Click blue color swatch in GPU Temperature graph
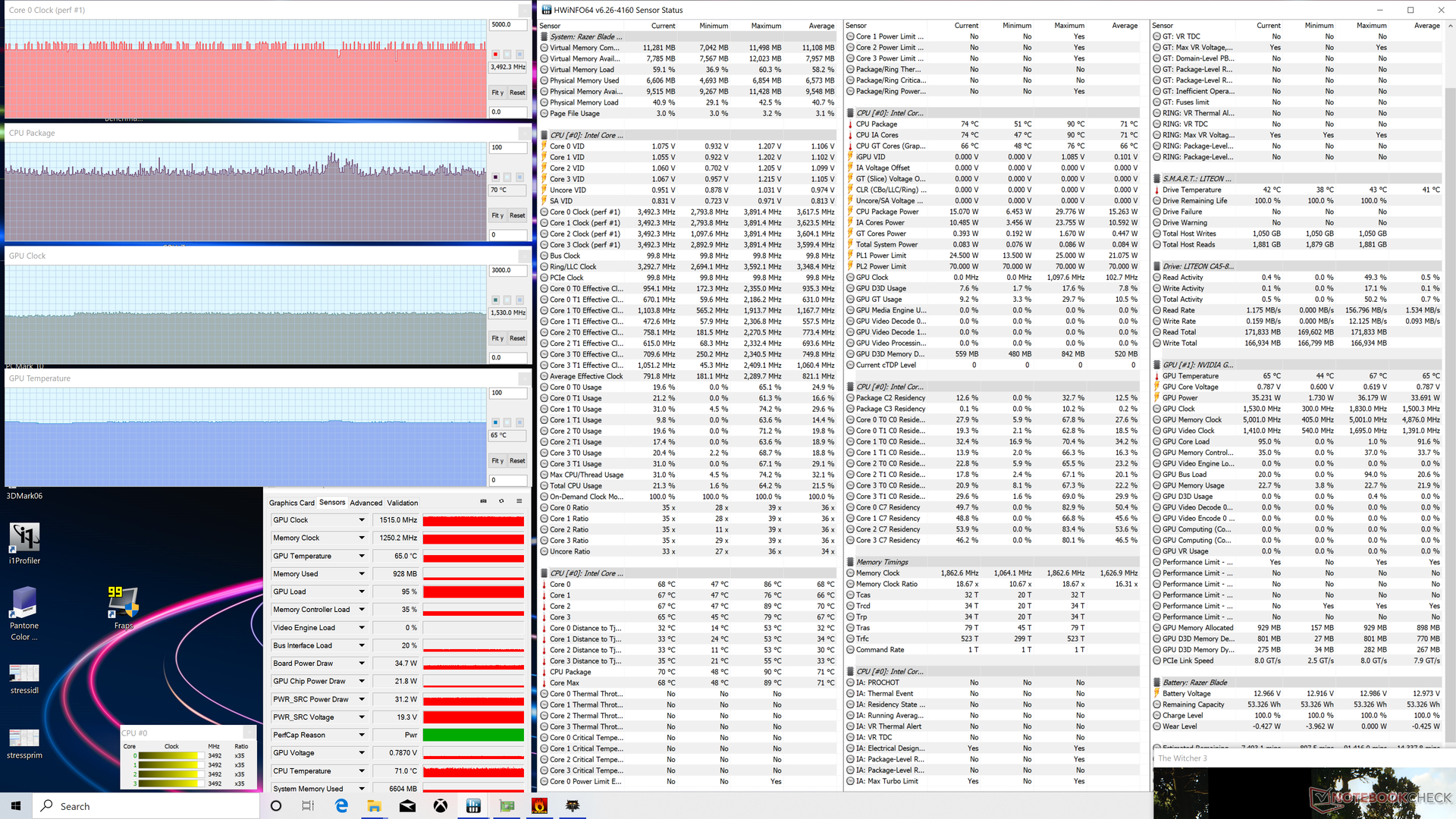1456x819 pixels. 496,422
